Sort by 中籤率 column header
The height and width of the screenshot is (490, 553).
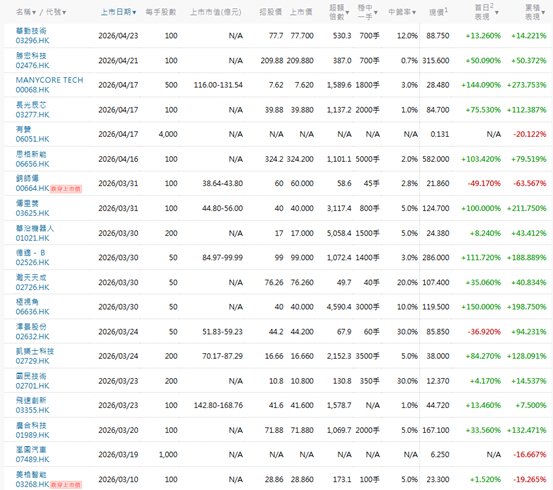click(x=402, y=12)
